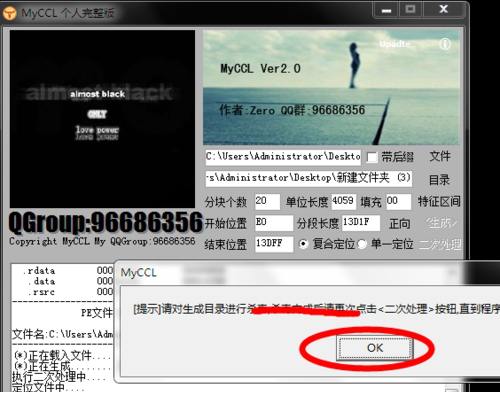Click the almost black image panel
This screenshot has width=500, height=407.
102,119
